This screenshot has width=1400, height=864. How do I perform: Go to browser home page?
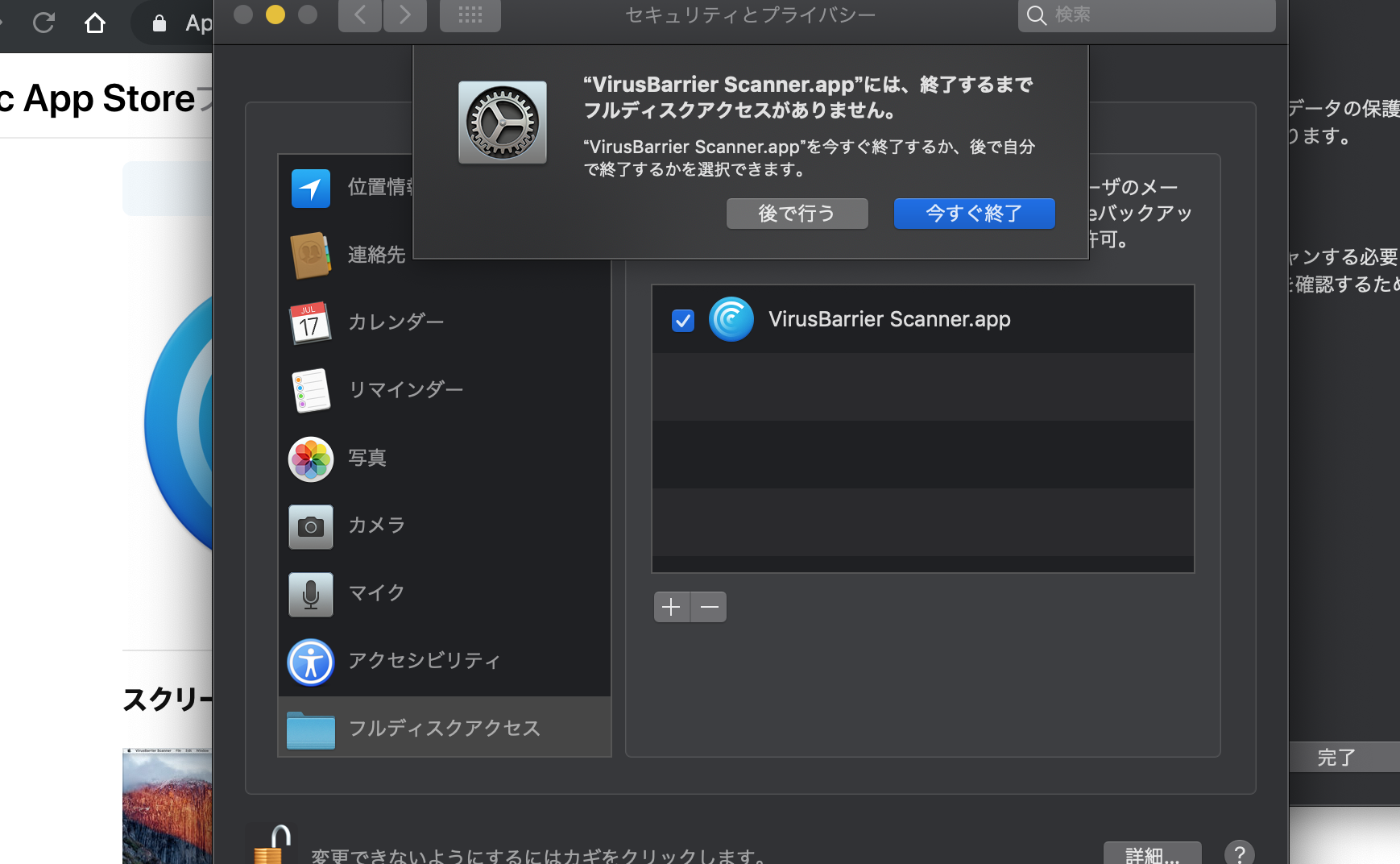pyautogui.click(x=95, y=23)
